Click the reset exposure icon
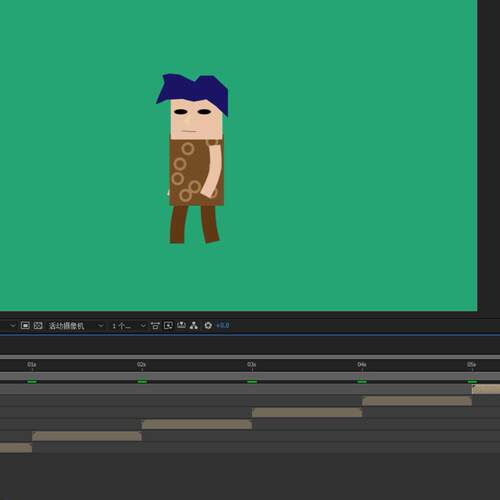This screenshot has width=500, height=500. click(x=208, y=325)
